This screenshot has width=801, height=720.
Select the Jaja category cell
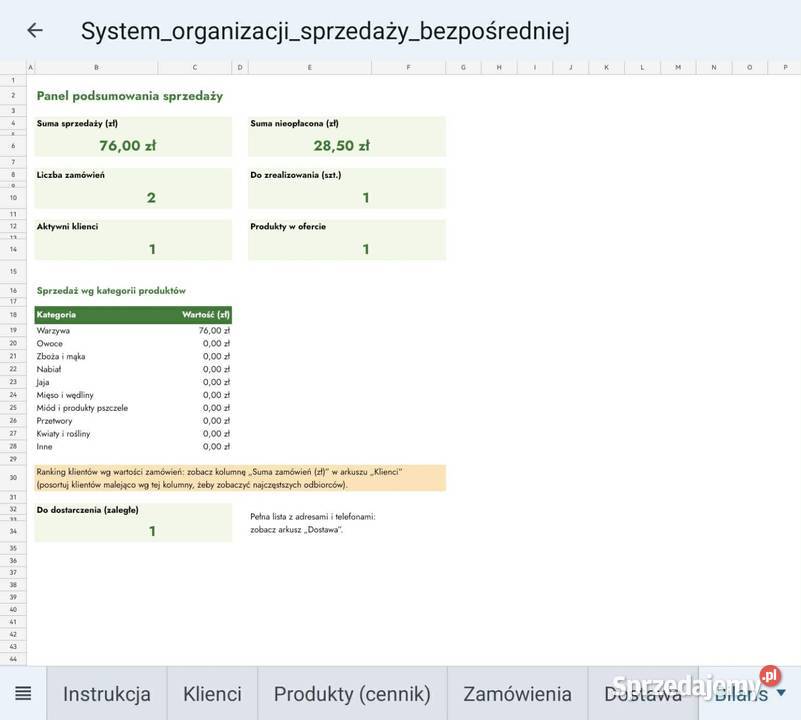[96, 382]
